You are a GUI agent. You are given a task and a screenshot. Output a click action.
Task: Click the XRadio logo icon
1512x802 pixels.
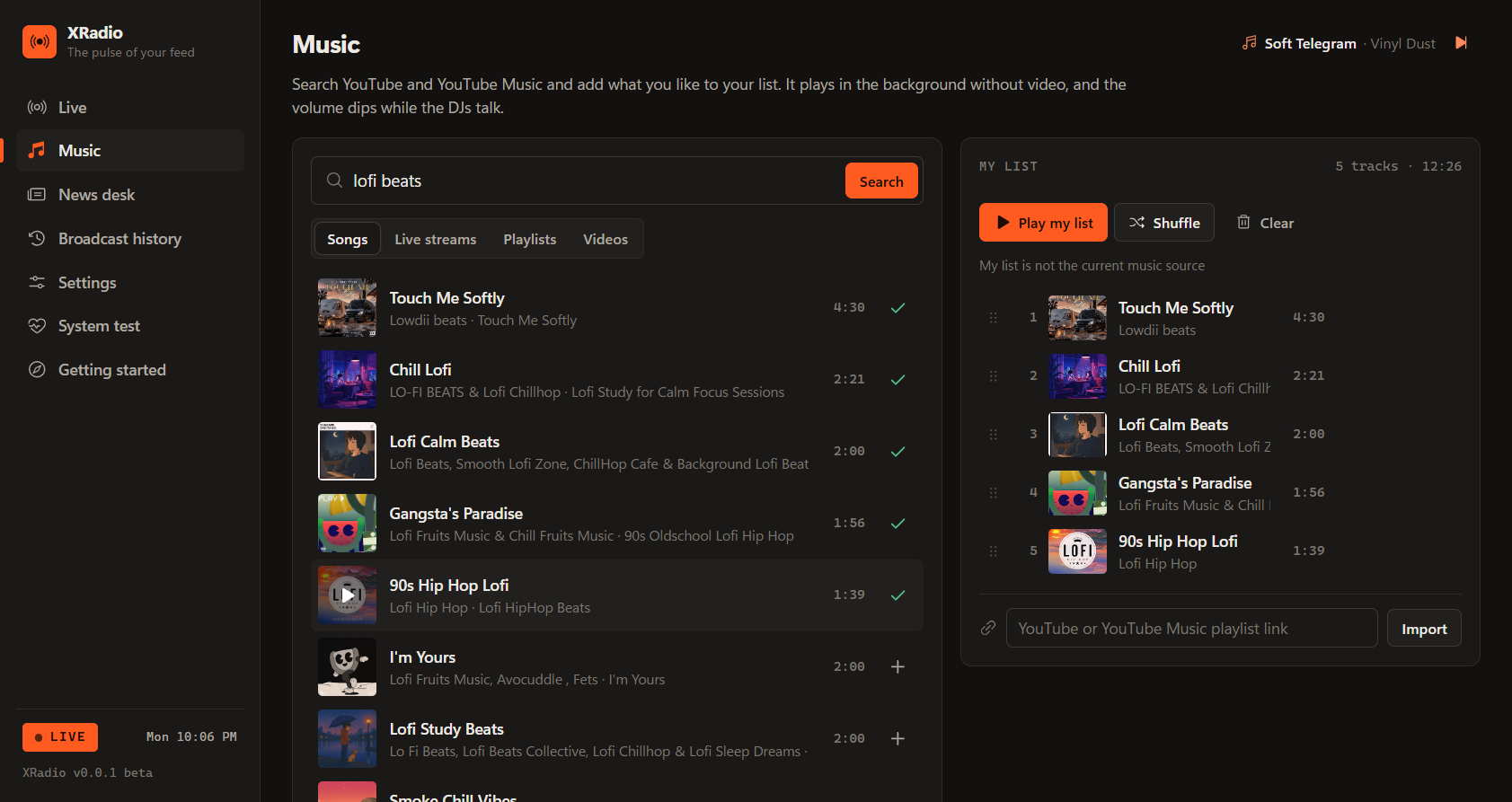(40, 41)
